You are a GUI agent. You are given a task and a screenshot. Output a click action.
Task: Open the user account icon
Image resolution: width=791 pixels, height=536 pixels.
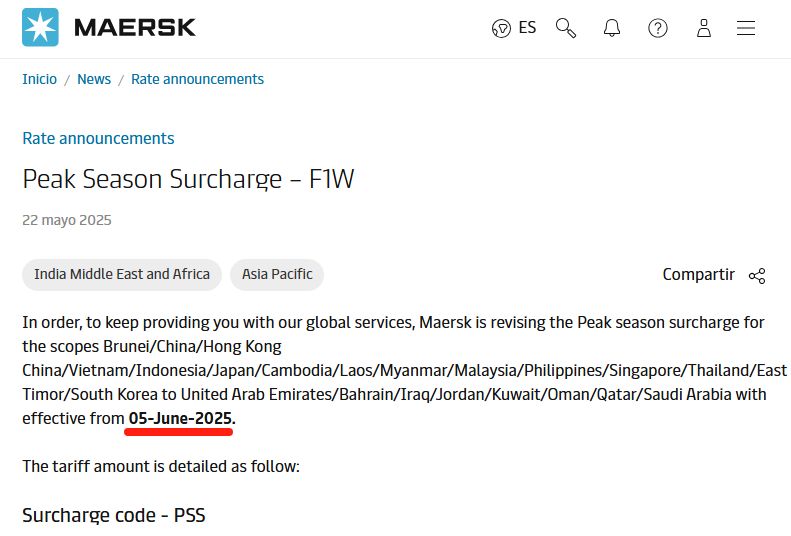[704, 28]
